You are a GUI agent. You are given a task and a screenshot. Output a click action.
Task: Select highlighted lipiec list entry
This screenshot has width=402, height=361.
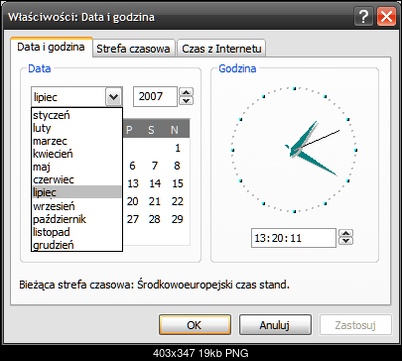[x=77, y=192]
